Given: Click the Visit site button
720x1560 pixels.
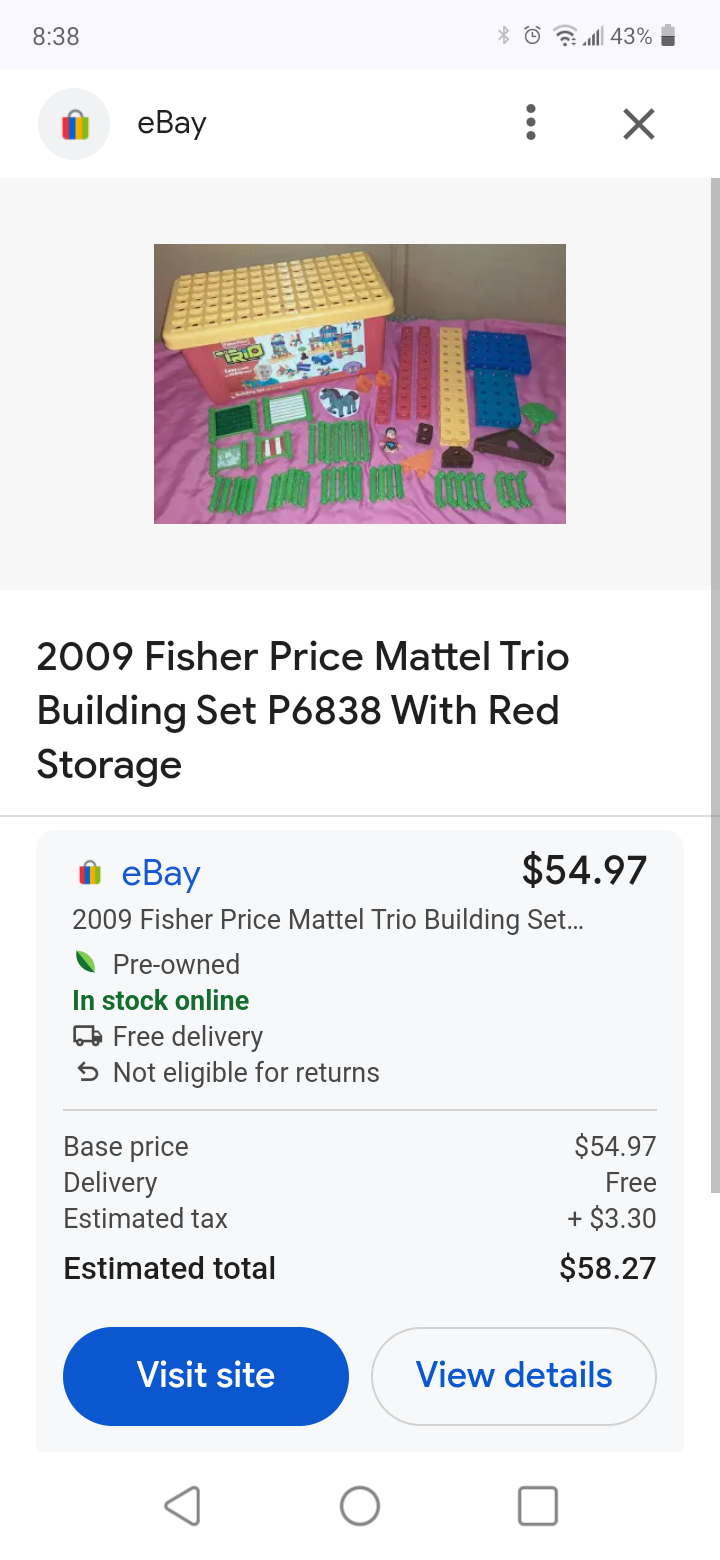Looking at the screenshot, I should pos(206,1375).
